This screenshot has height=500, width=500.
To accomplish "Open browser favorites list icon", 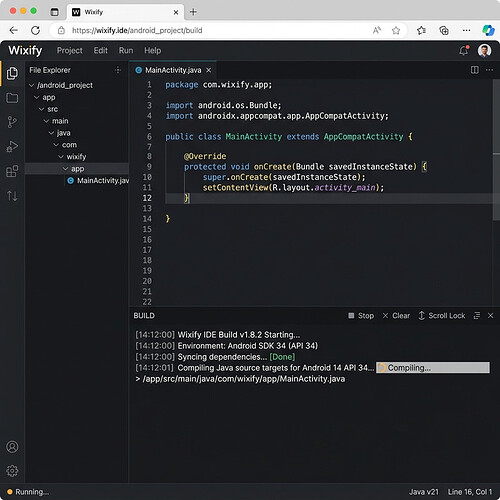I will coord(421,30).
